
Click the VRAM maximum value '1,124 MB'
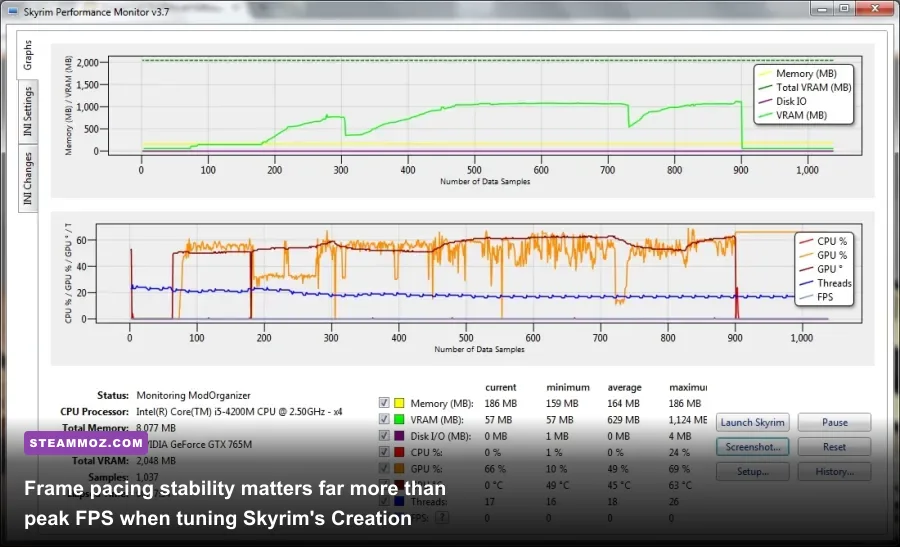pyautogui.click(x=688, y=420)
